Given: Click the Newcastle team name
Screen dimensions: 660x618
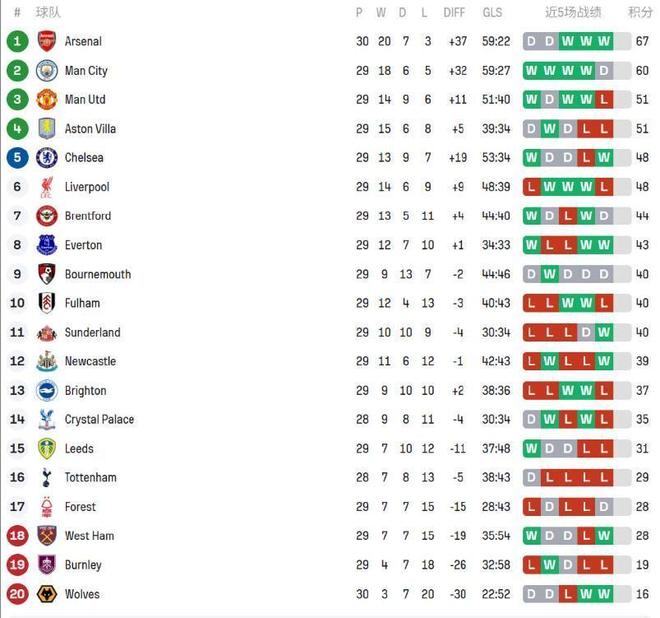Looking at the screenshot, I should coord(90,361).
